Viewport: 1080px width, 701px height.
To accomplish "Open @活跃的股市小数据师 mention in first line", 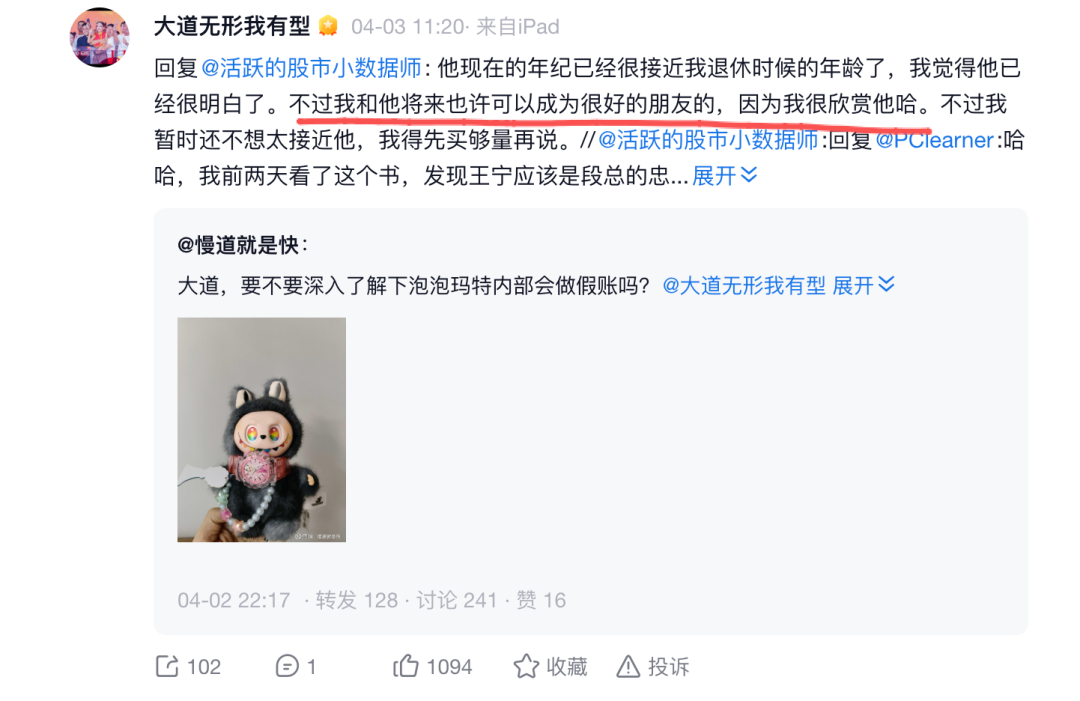I will coord(311,68).
